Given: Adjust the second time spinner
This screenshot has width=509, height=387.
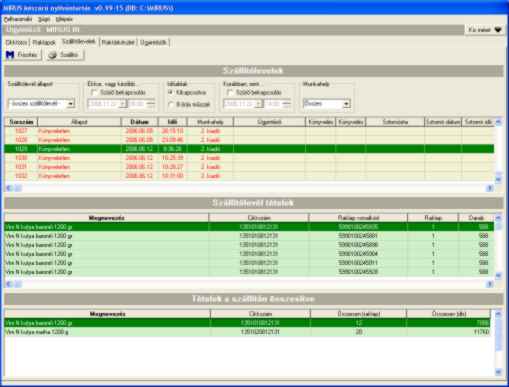Looking at the screenshot, I should pyautogui.click(x=287, y=104).
